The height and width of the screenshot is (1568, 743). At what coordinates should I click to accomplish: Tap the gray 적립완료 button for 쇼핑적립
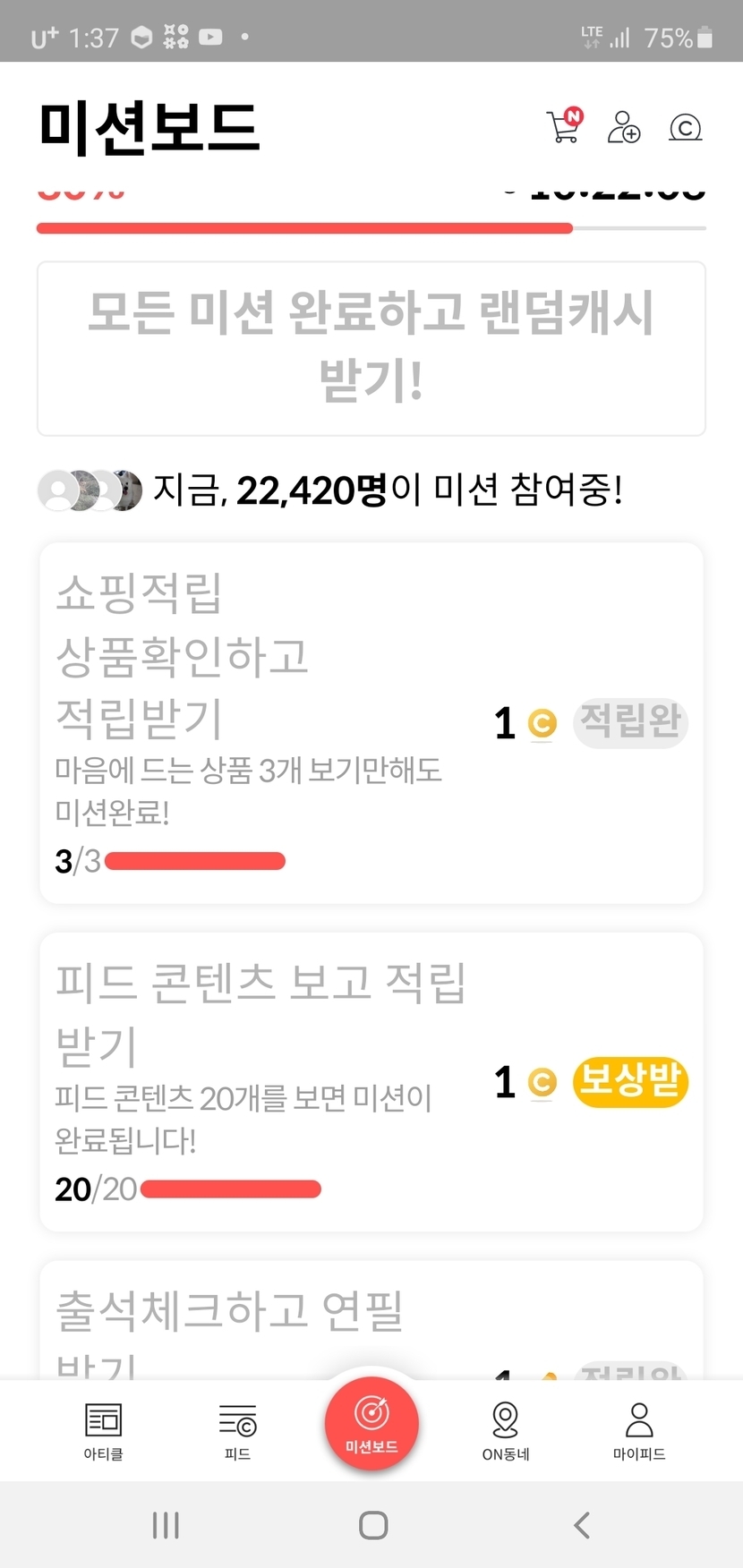point(630,722)
